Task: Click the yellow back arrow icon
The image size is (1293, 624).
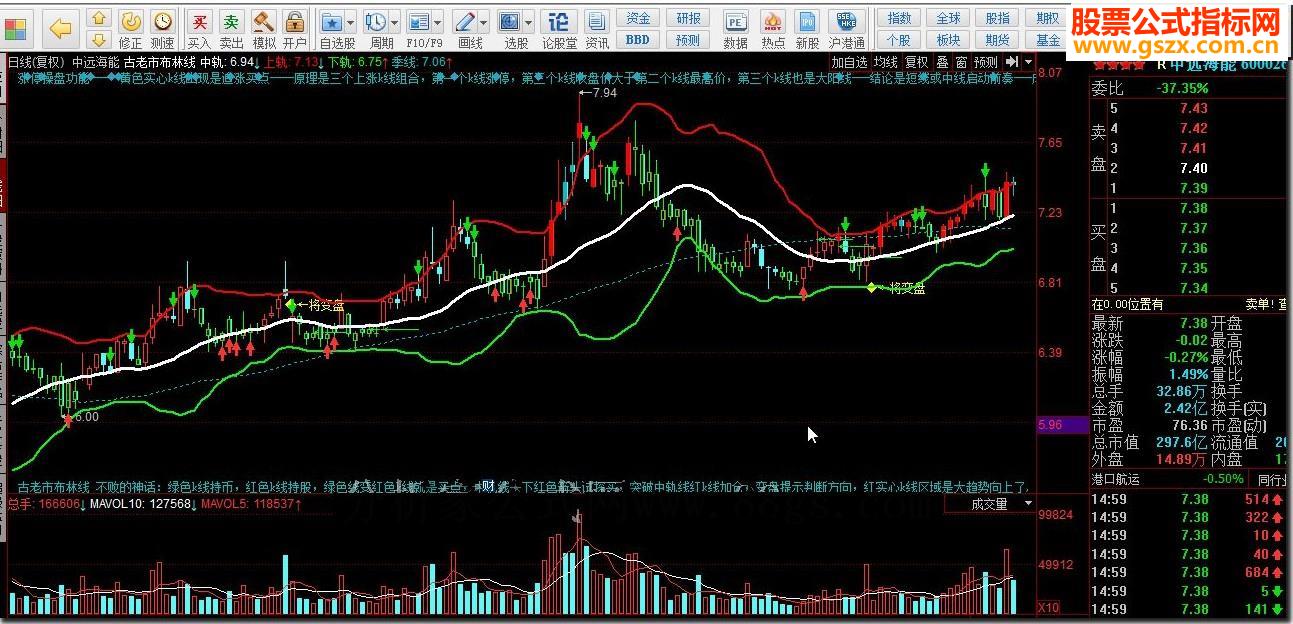Action: click(60, 27)
